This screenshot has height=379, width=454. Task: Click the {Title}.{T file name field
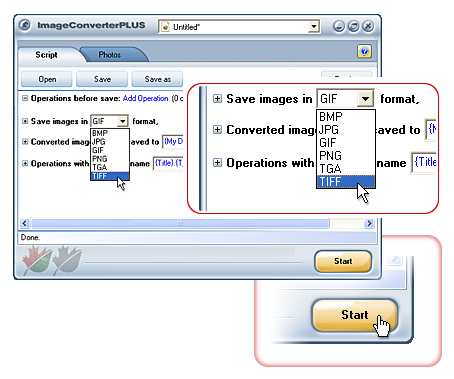click(x=168, y=163)
